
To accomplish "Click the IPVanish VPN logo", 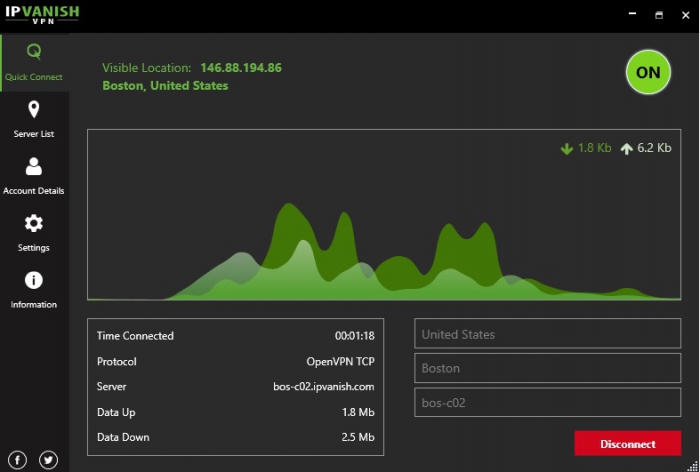I will (x=42, y=14).
